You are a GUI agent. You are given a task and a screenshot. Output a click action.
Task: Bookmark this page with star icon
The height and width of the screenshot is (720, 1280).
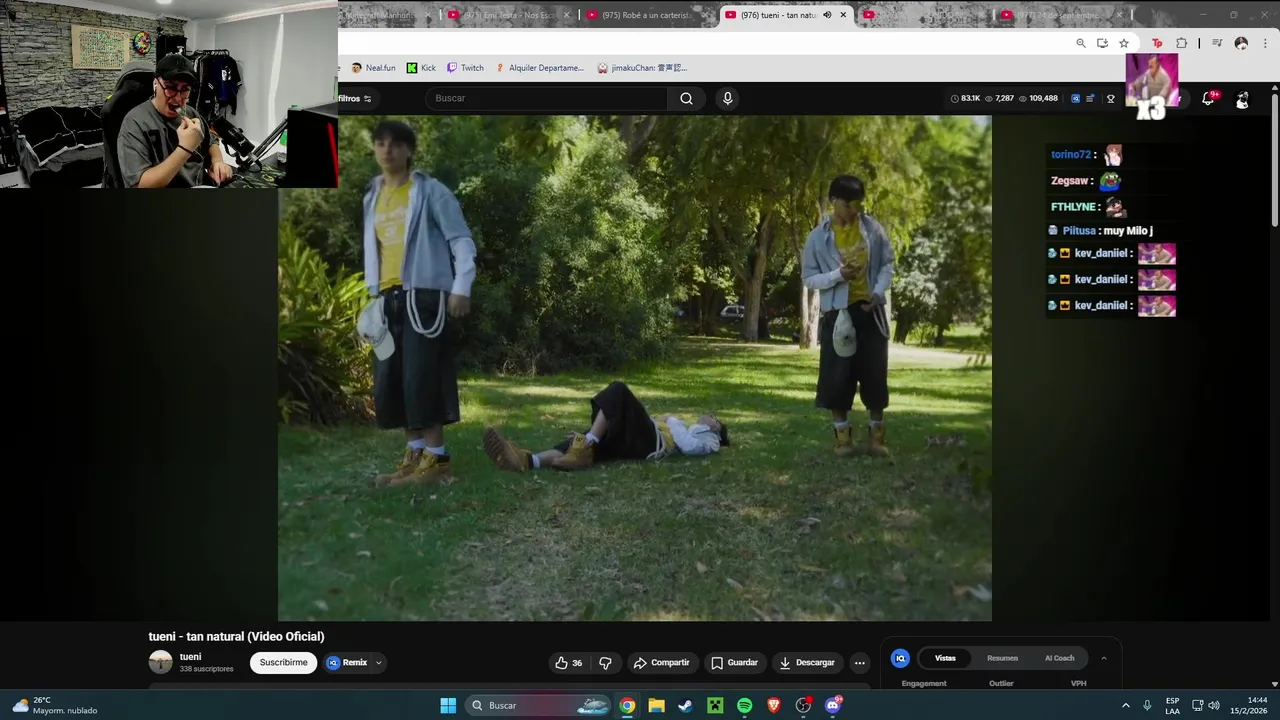(x=1124, y=43)
